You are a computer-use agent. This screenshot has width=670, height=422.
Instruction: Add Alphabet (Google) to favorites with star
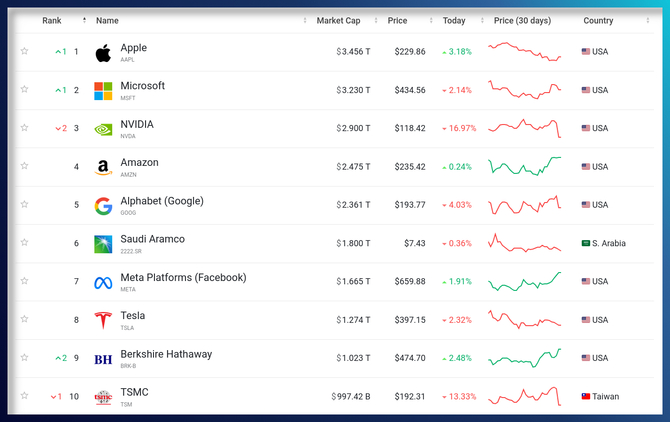click(x=24, y=204)
